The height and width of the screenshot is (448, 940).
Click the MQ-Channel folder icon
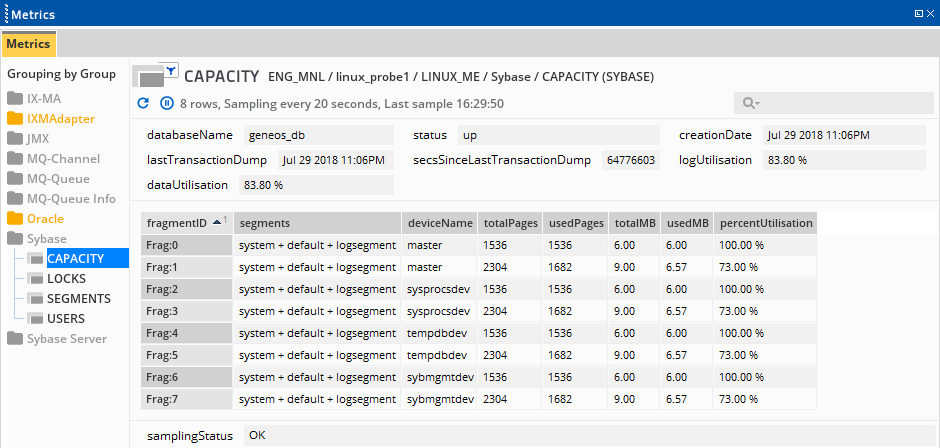coord(15,159)
